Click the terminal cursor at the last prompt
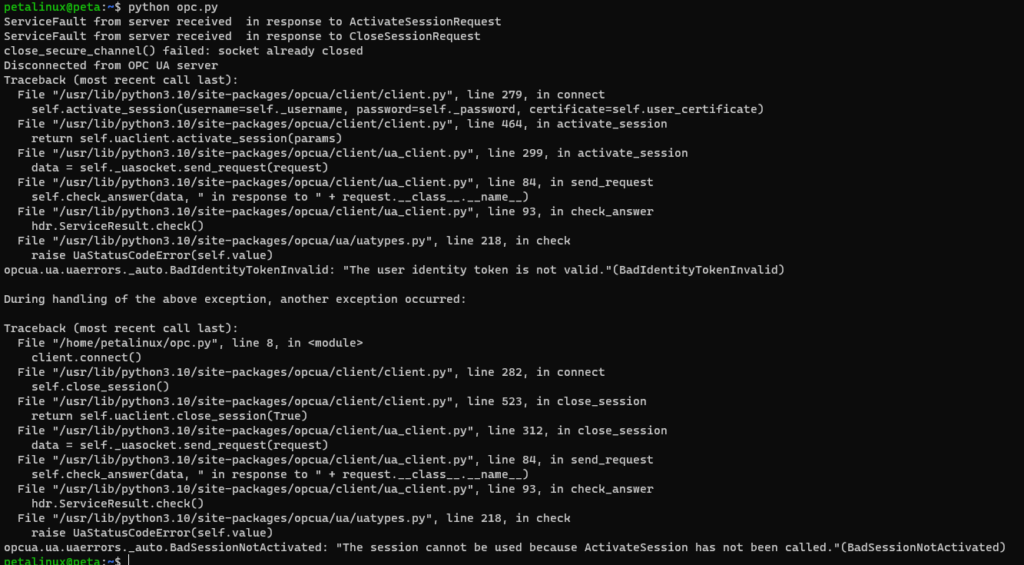The image size is (1024, 565). click(x=129, y=561)
